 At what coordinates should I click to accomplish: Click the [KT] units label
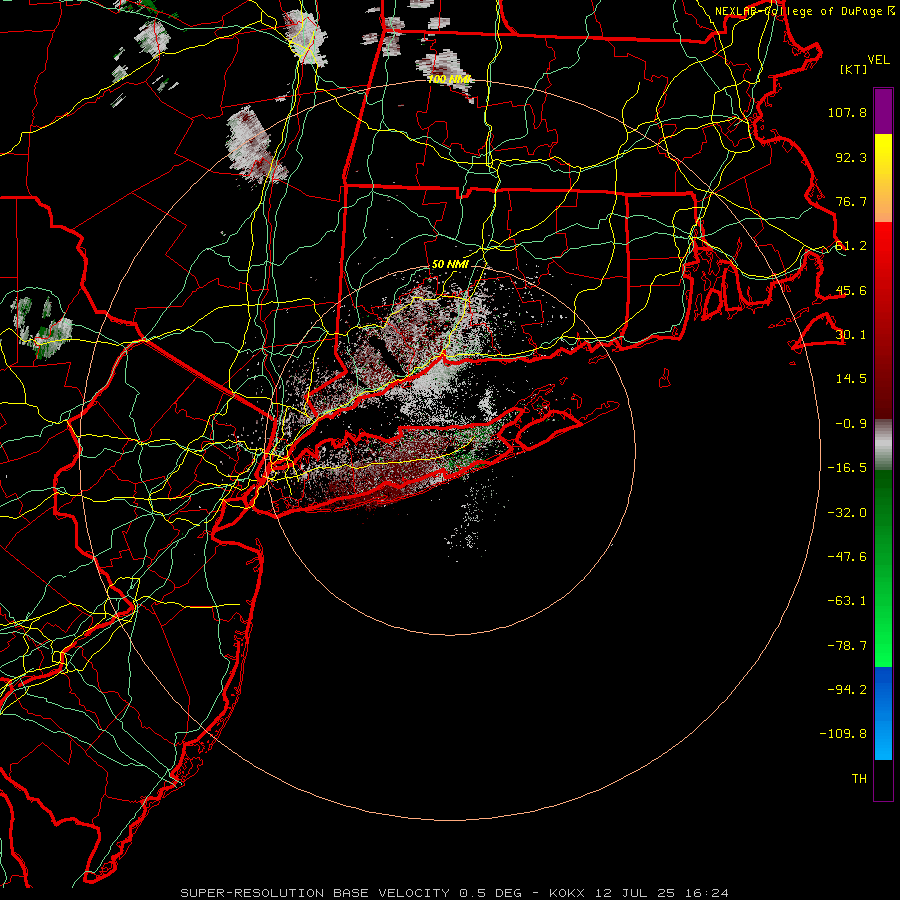[854, 69]
